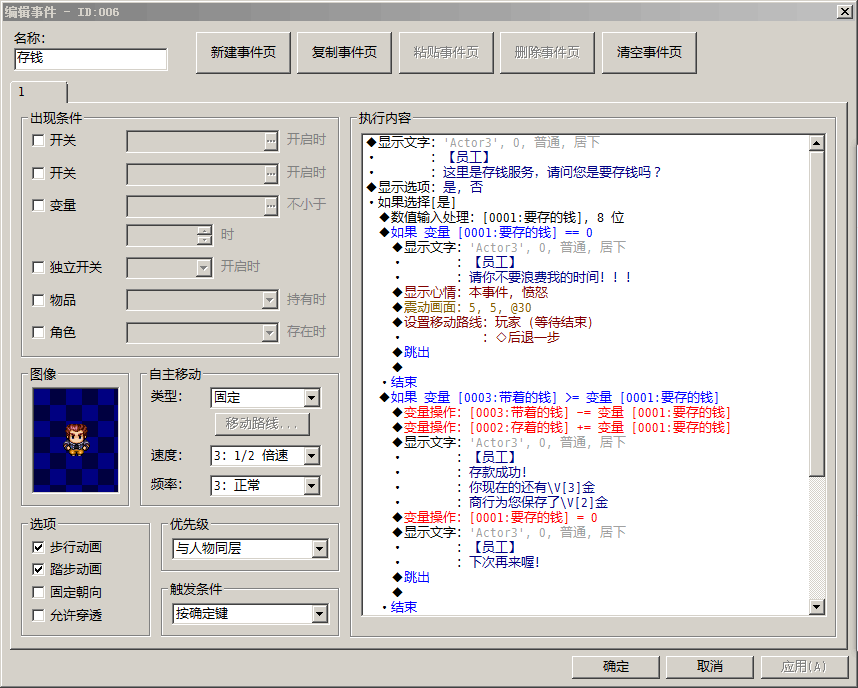Enable the second 开关 condition checkbox
The image size is (858, 688).
coord(38,174)
